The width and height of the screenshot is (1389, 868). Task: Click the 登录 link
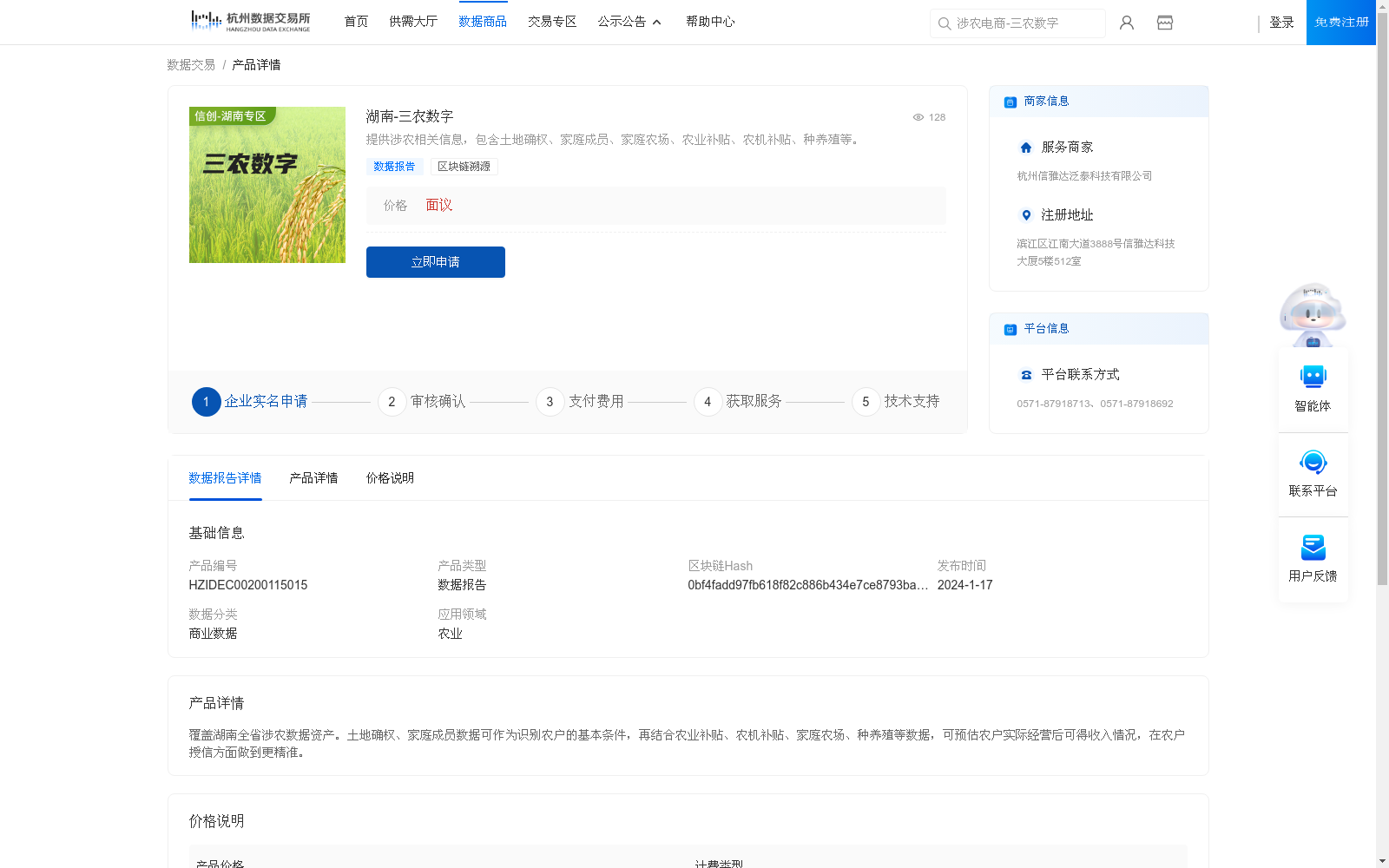1281,23
